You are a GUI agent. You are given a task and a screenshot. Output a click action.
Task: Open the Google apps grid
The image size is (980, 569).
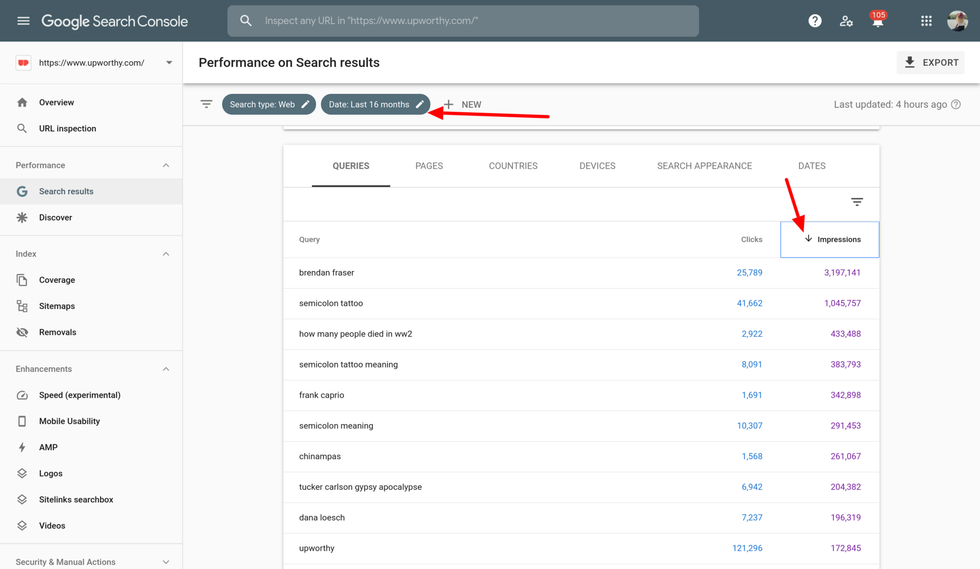click(926, 21)
